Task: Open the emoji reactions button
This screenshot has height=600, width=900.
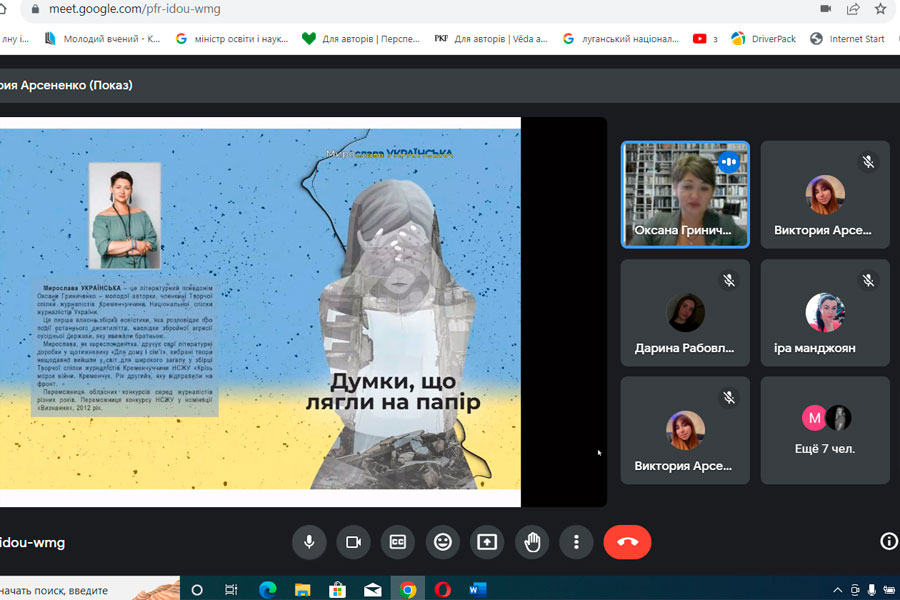Action: tap(442, 542)
